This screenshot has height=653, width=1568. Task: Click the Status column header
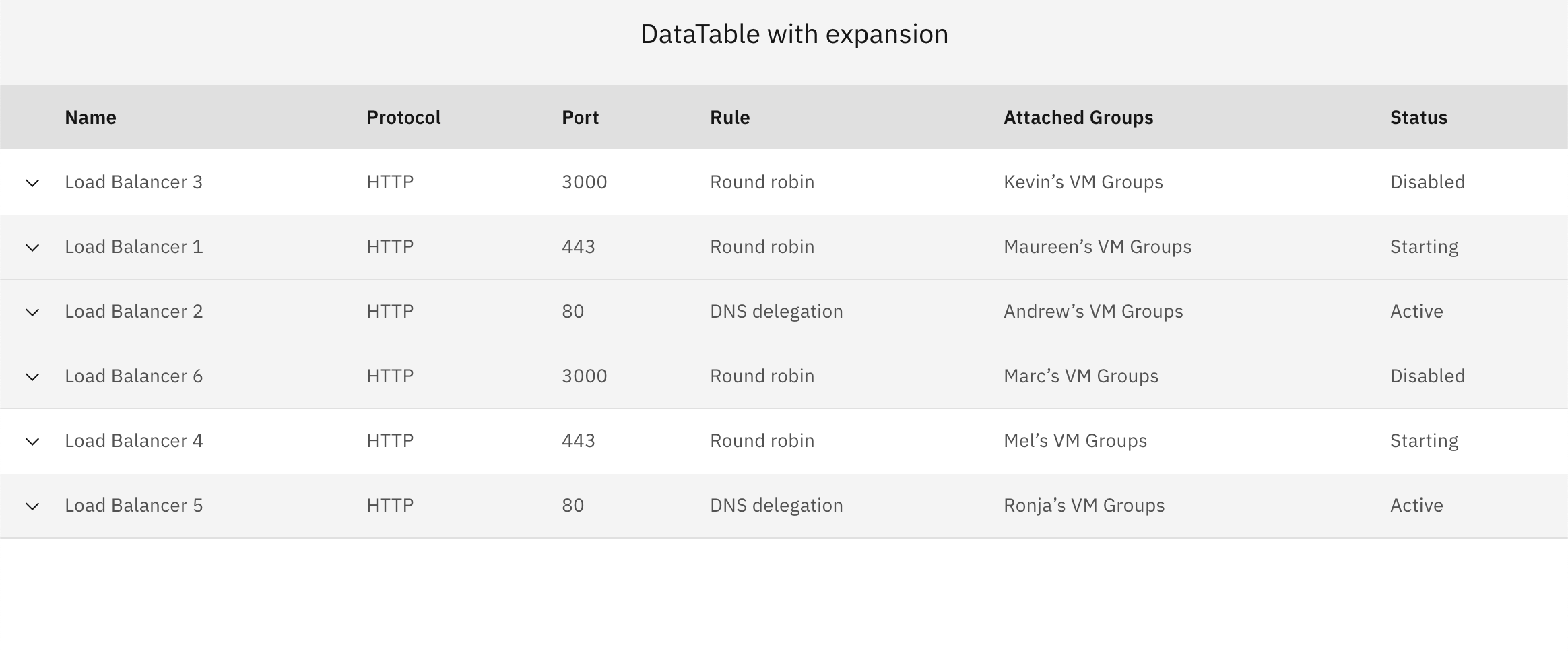click(1418, 118)
